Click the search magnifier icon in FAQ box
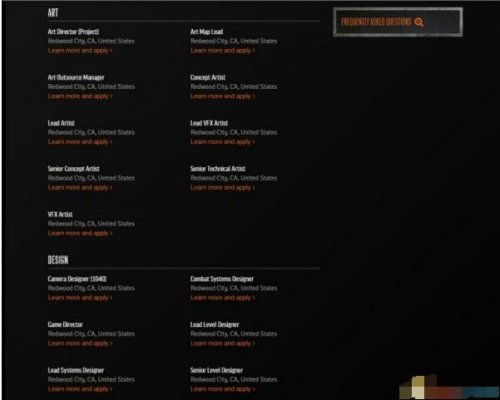 click(x=419, y=22)
